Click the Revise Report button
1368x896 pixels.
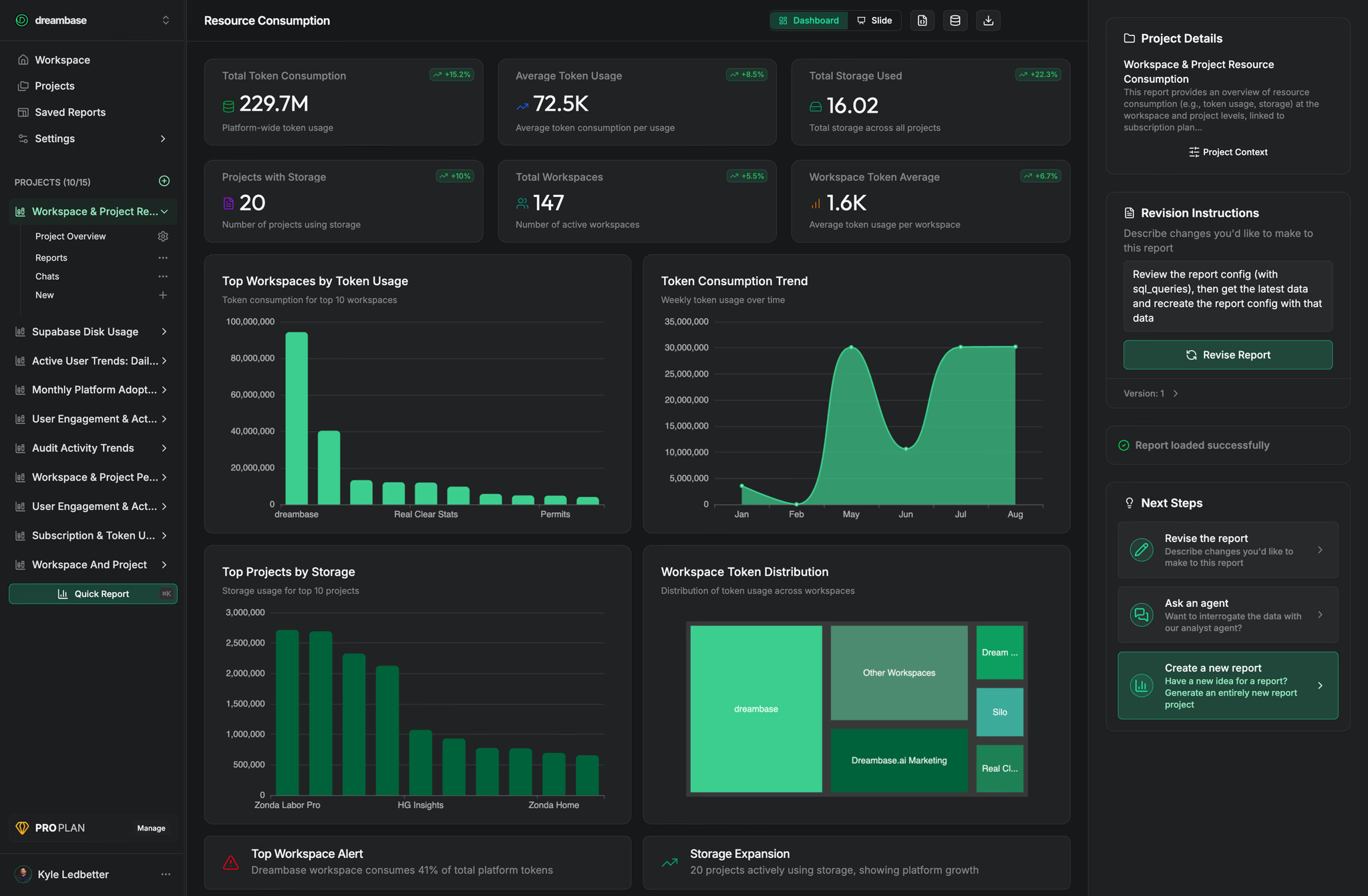[1227, 355]
